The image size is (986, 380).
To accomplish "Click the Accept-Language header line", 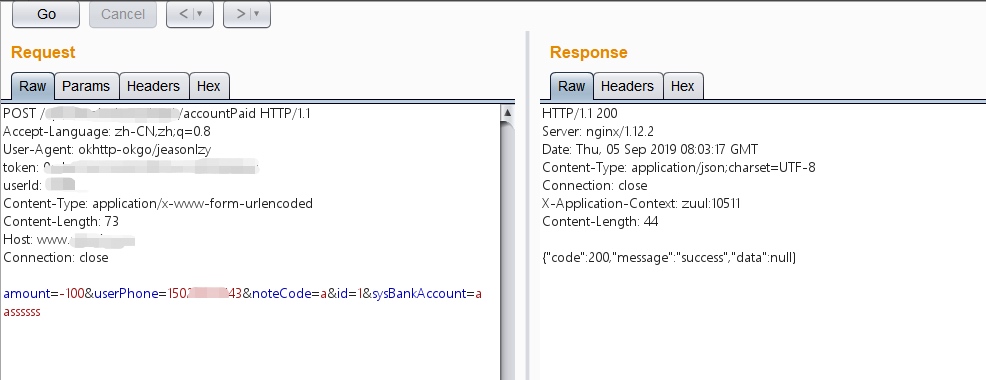I will point(107,131).
